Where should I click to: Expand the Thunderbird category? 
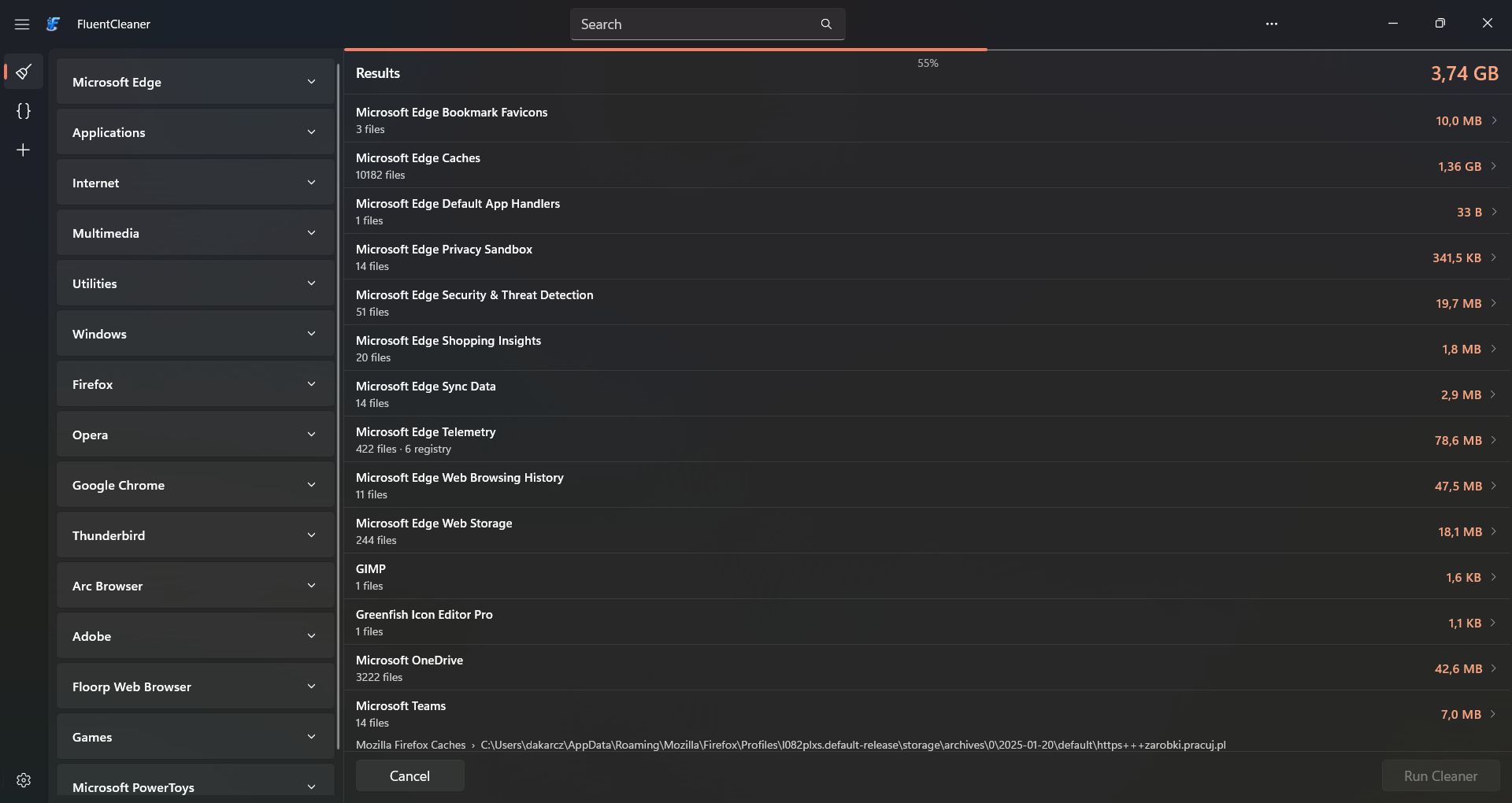tap(195, 535)
